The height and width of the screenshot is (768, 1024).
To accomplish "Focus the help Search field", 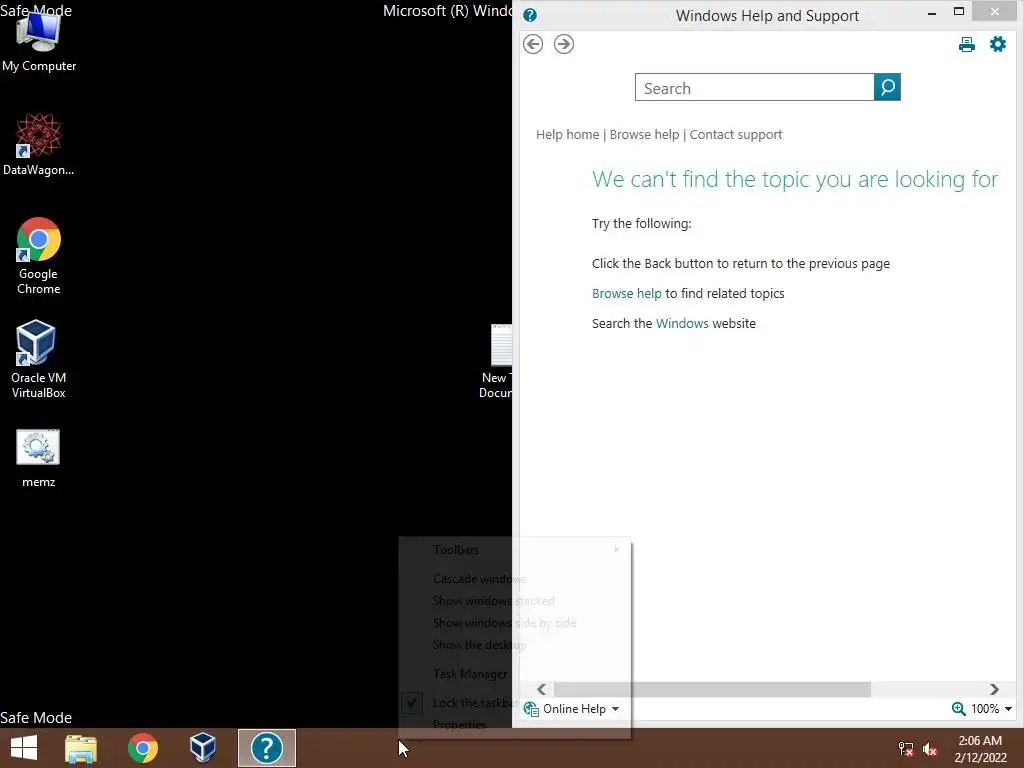I will 754,87.
